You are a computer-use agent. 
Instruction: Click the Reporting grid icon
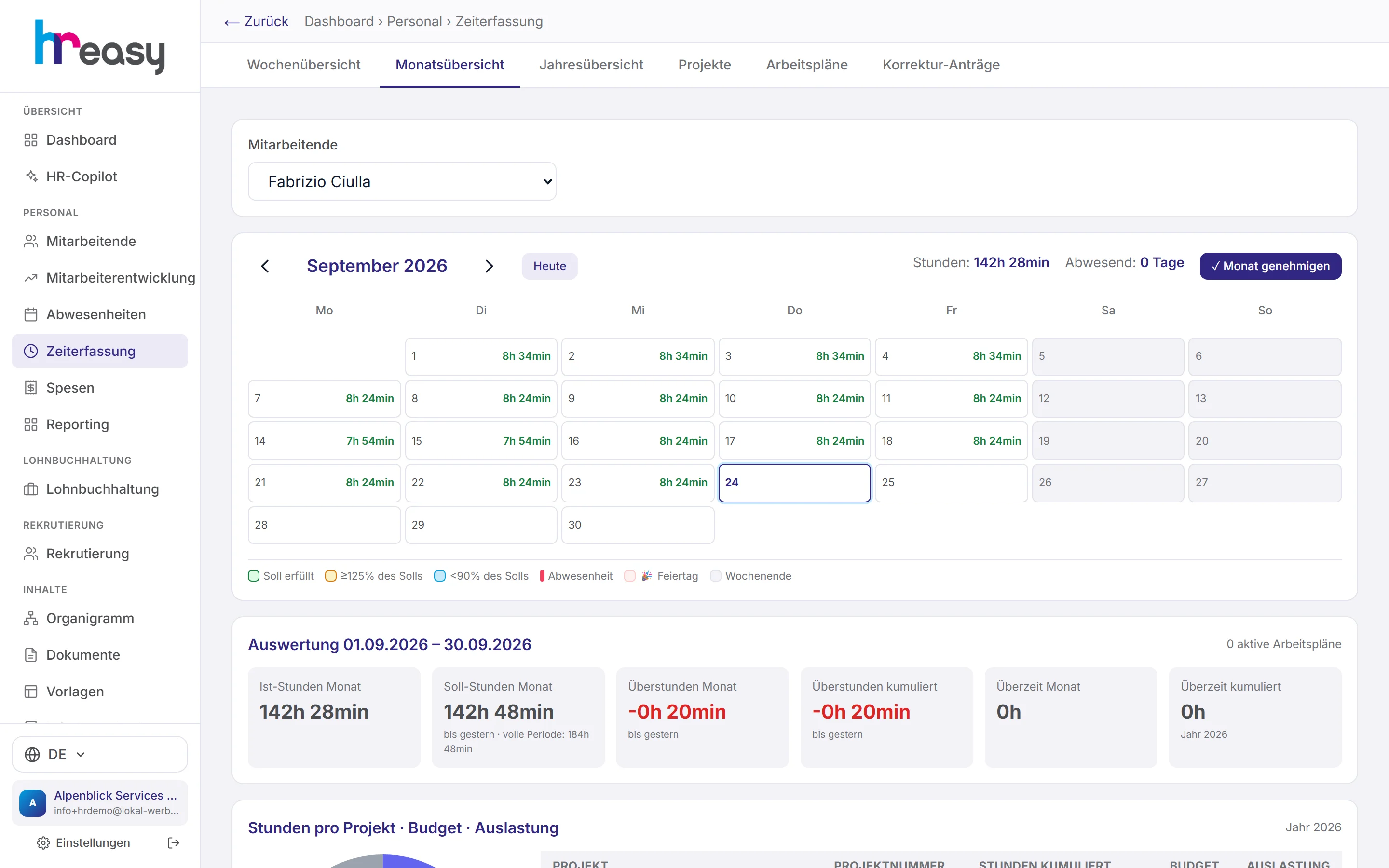tap(31, 425)
